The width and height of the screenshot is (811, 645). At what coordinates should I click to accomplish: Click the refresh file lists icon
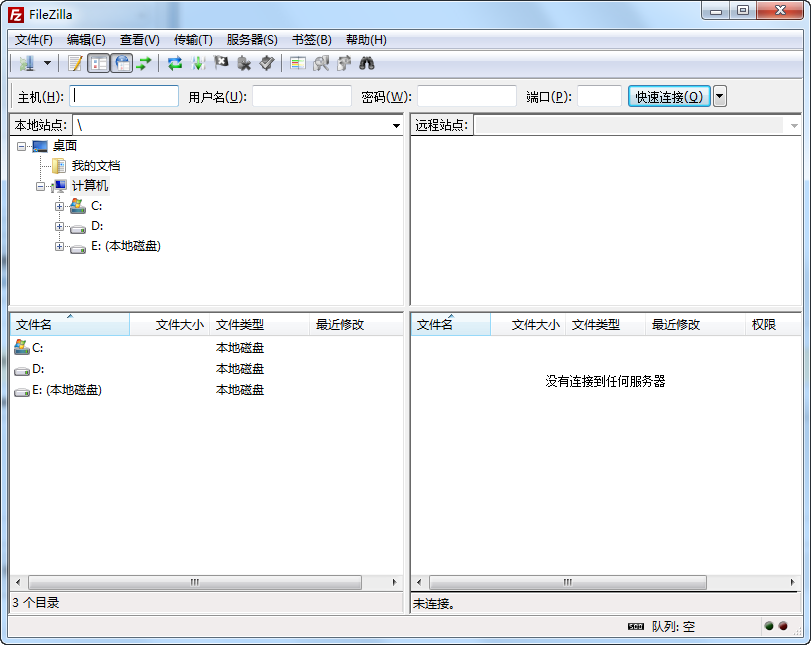[175, 63]
